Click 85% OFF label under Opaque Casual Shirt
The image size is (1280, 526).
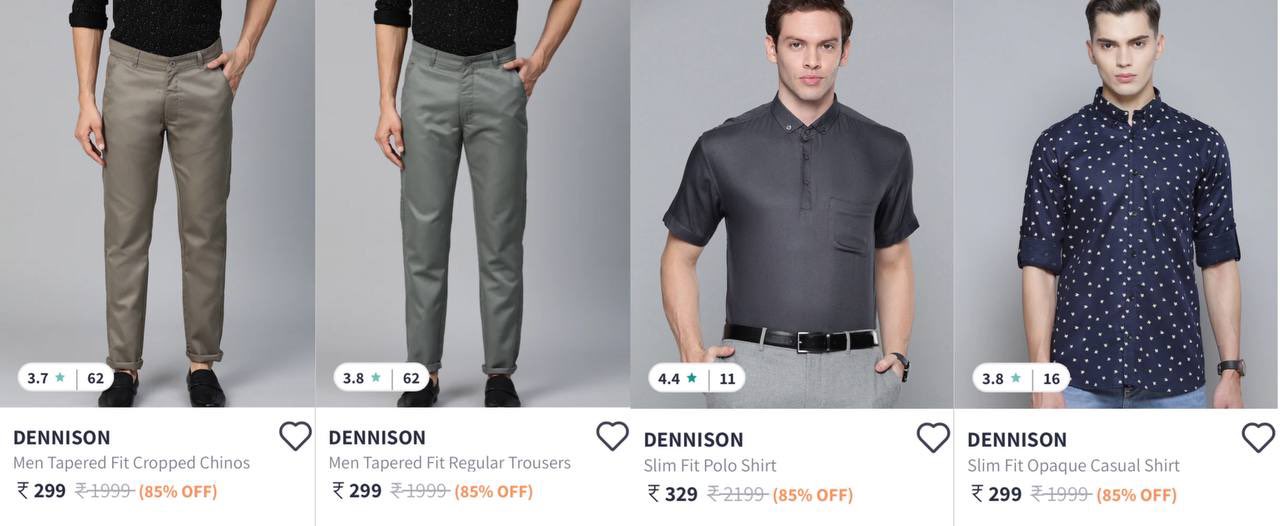[1136, 494]
